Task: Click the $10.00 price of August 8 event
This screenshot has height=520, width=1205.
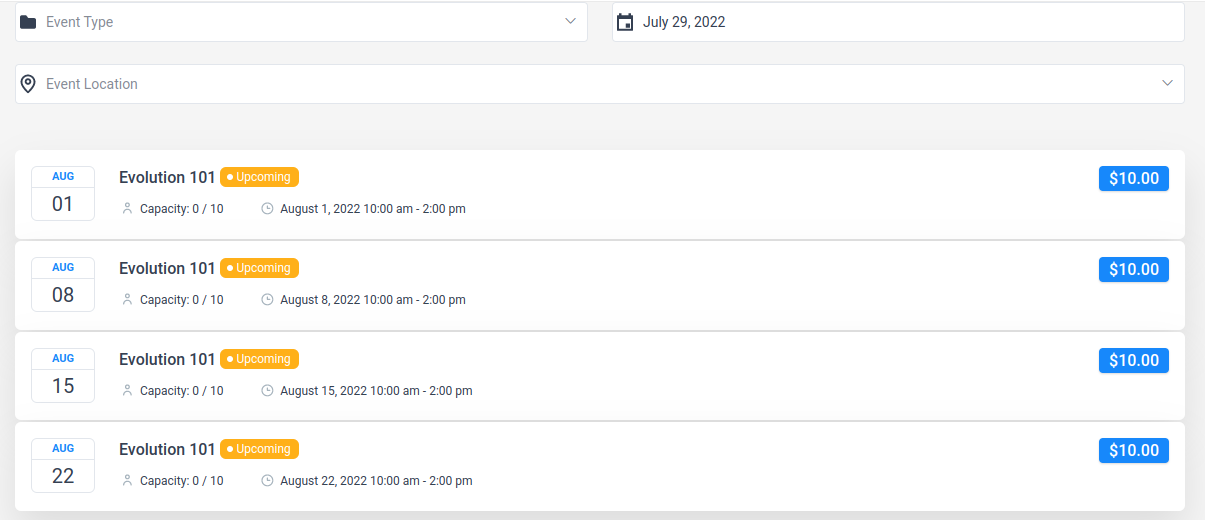Action: (1134, 270)
